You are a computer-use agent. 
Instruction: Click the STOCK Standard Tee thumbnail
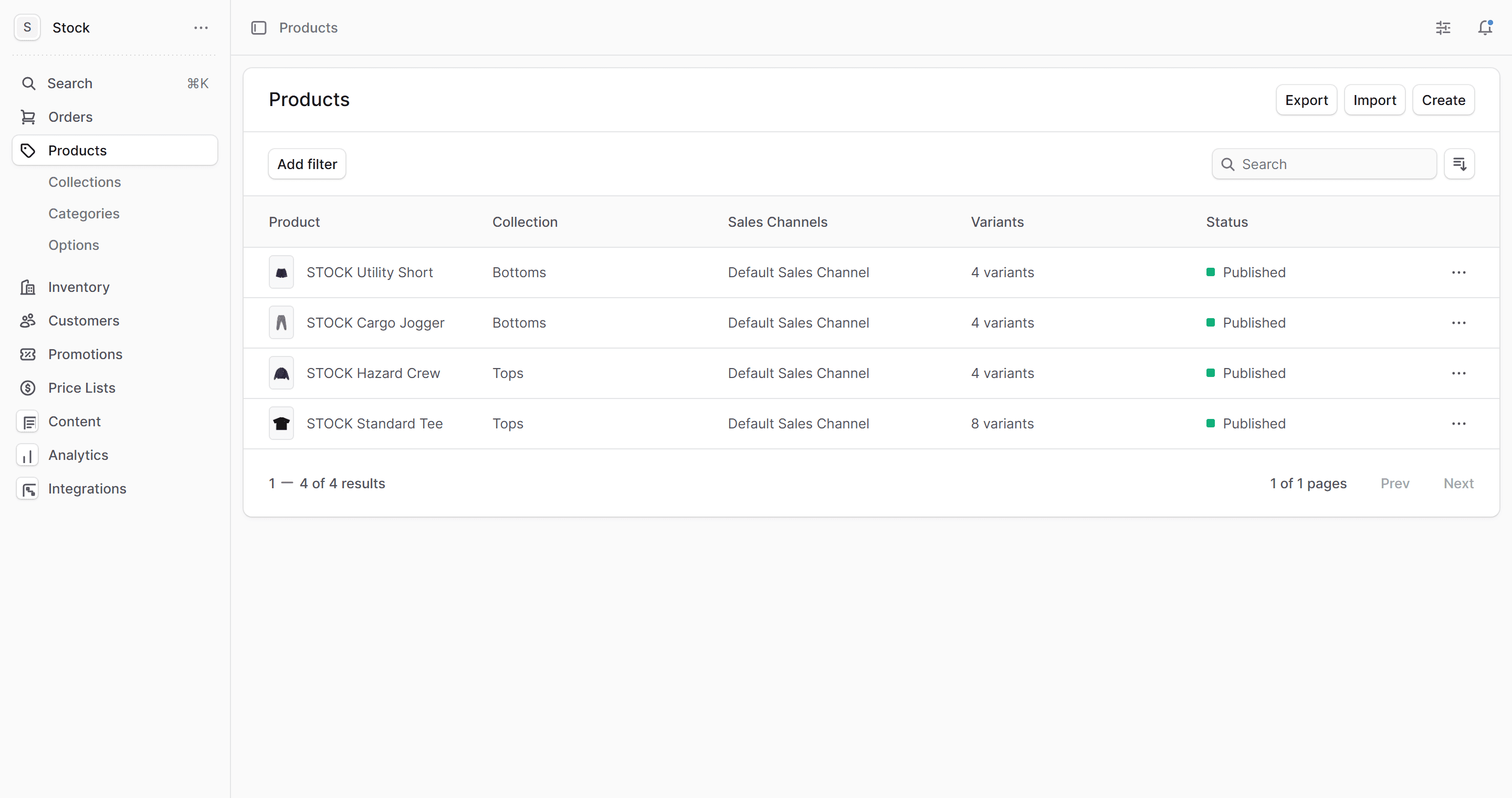(x=281, y=424)
